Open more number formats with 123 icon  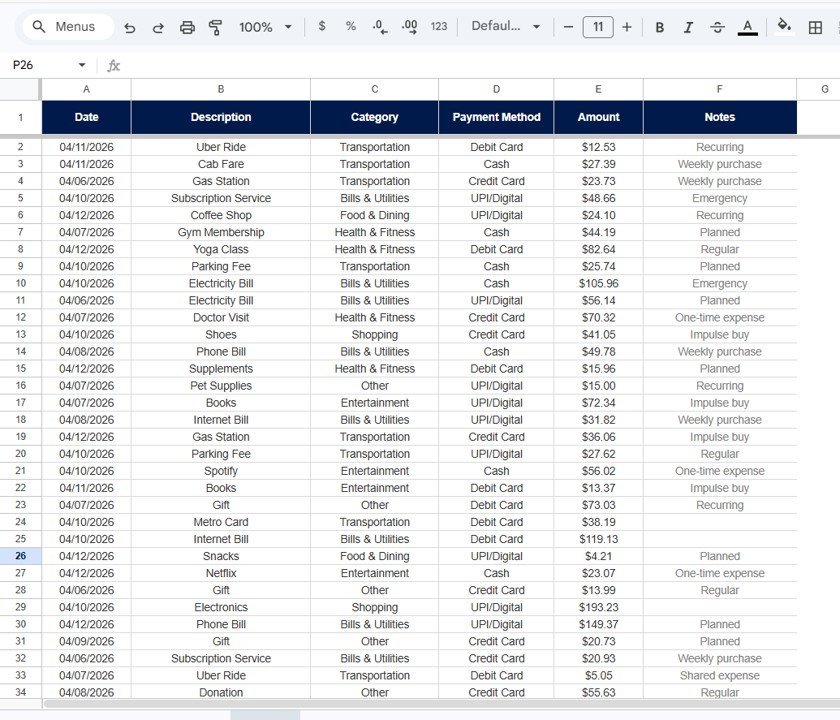coord(438,27)
